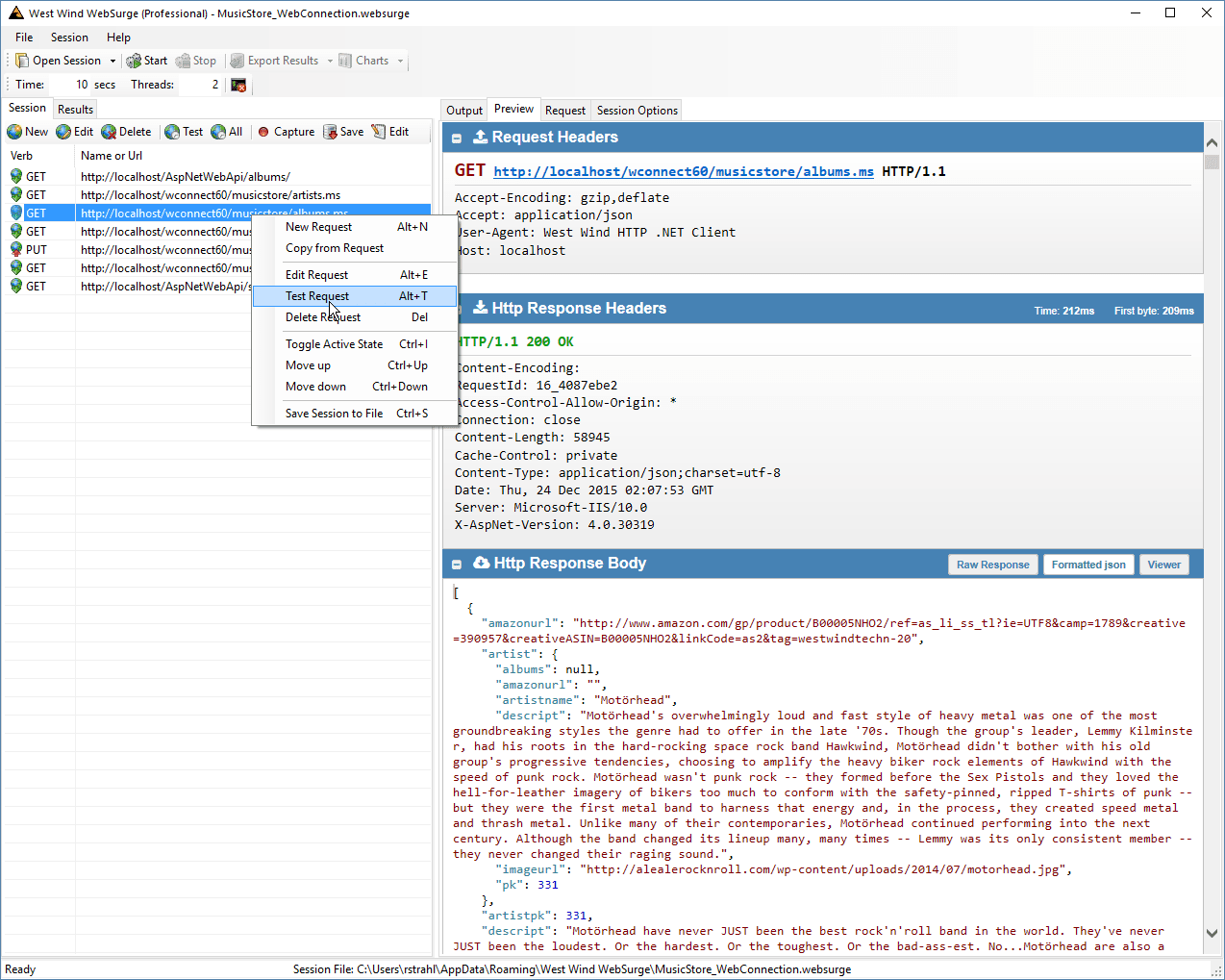Screen dimensions: 1225x980
Task: Click the Name or Url column header
Action: [253, 156]
